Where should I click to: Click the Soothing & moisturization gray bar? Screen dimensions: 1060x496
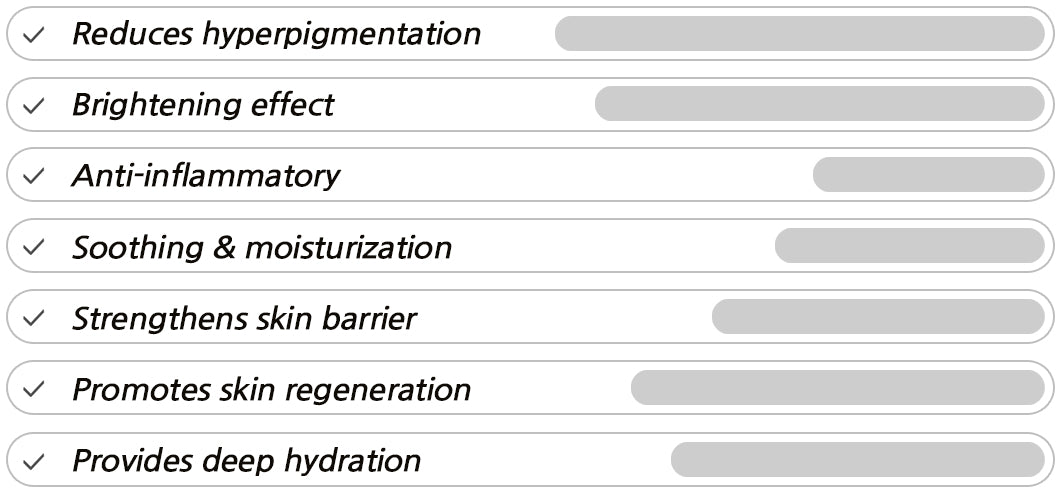click(909, 246)
